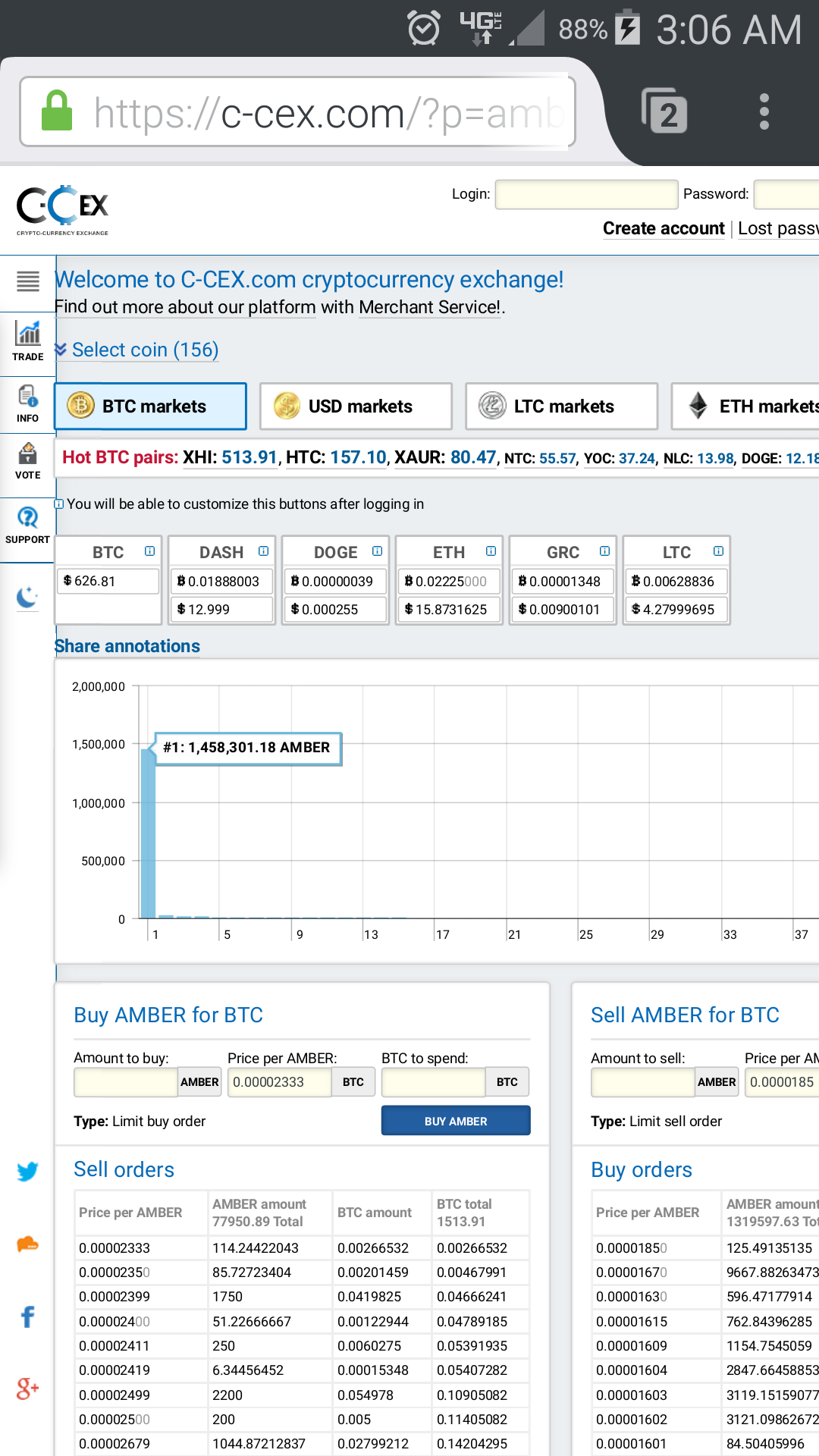Click the info icon on GRC card
This screenshot has width=819, height=1456.
click(604, 551)
